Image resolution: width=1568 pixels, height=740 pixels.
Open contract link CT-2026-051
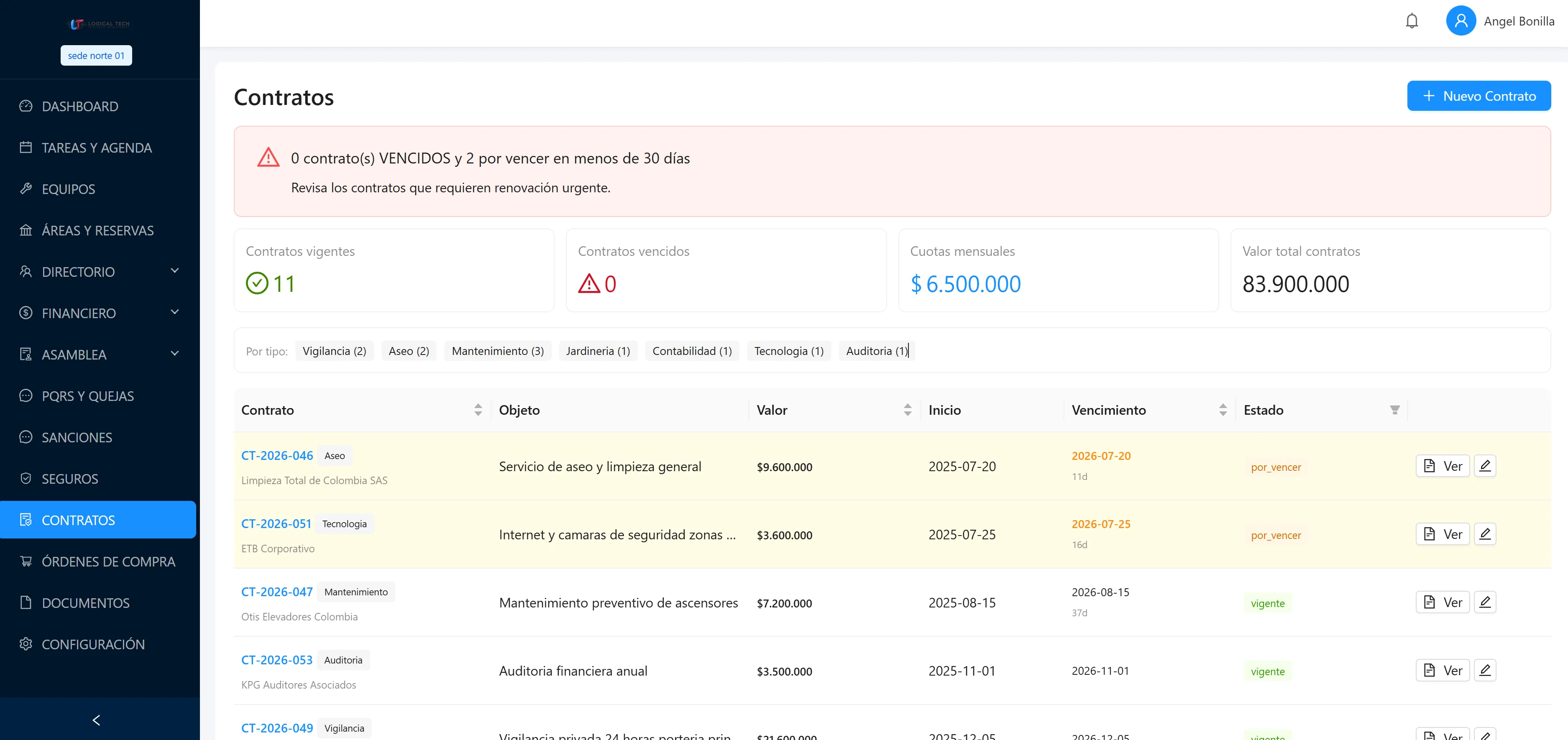click(276, 524)
